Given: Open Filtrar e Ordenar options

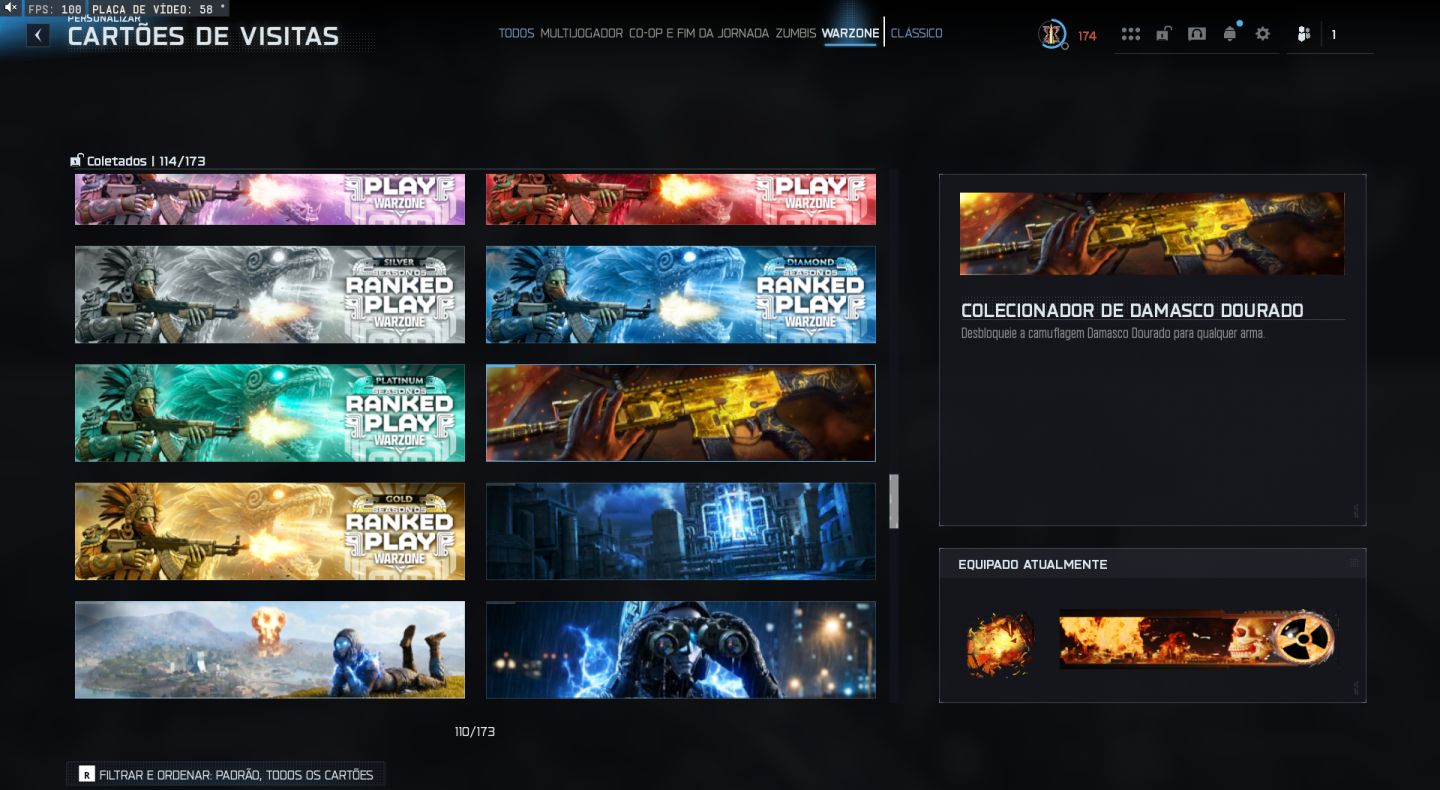Looking at the screenshot, I should [x=226, y=774].
